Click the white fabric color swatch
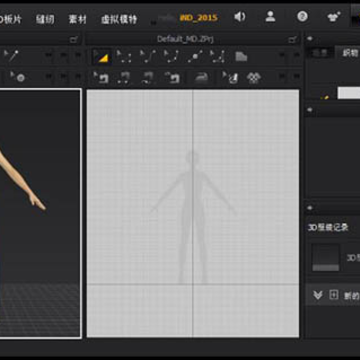 click(x=349, y=93)
